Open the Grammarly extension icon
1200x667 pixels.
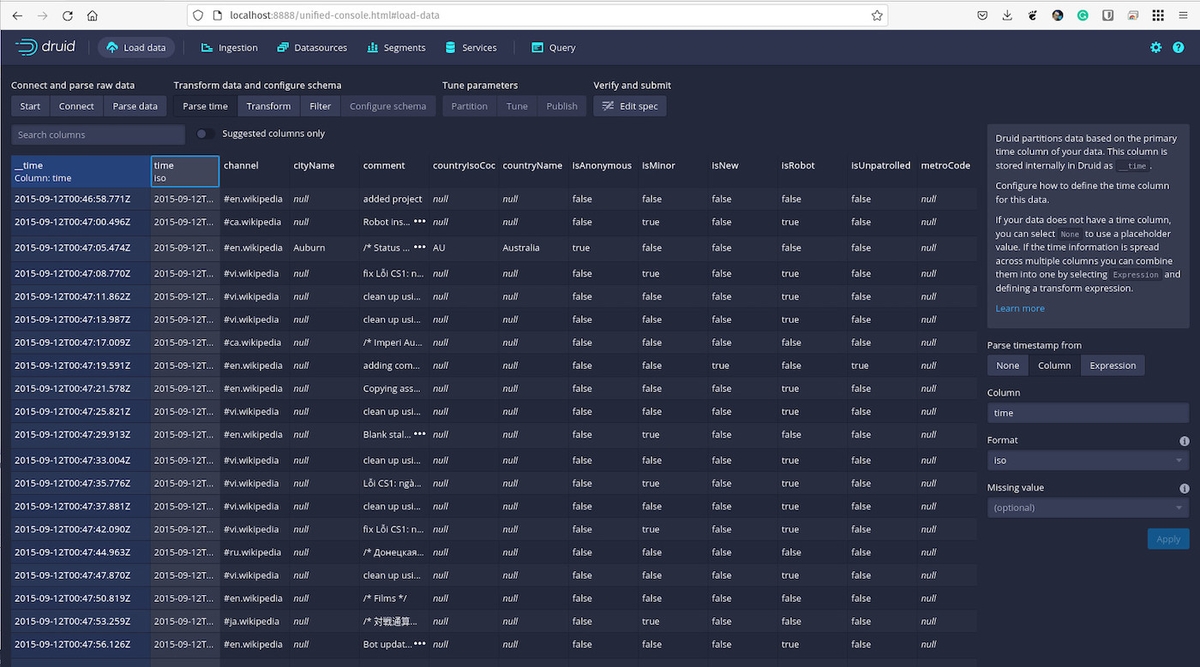(x=1082, y=15)
